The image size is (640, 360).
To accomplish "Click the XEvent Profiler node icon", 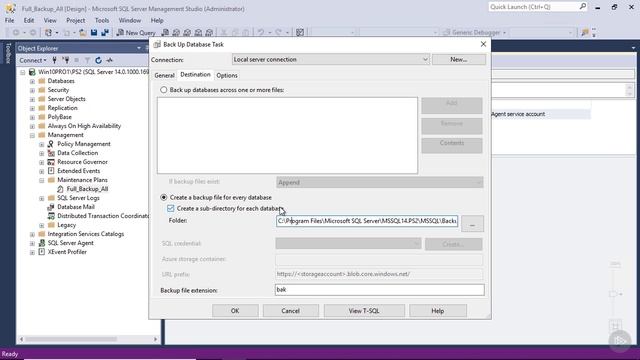I will click(x=42, y=252).
